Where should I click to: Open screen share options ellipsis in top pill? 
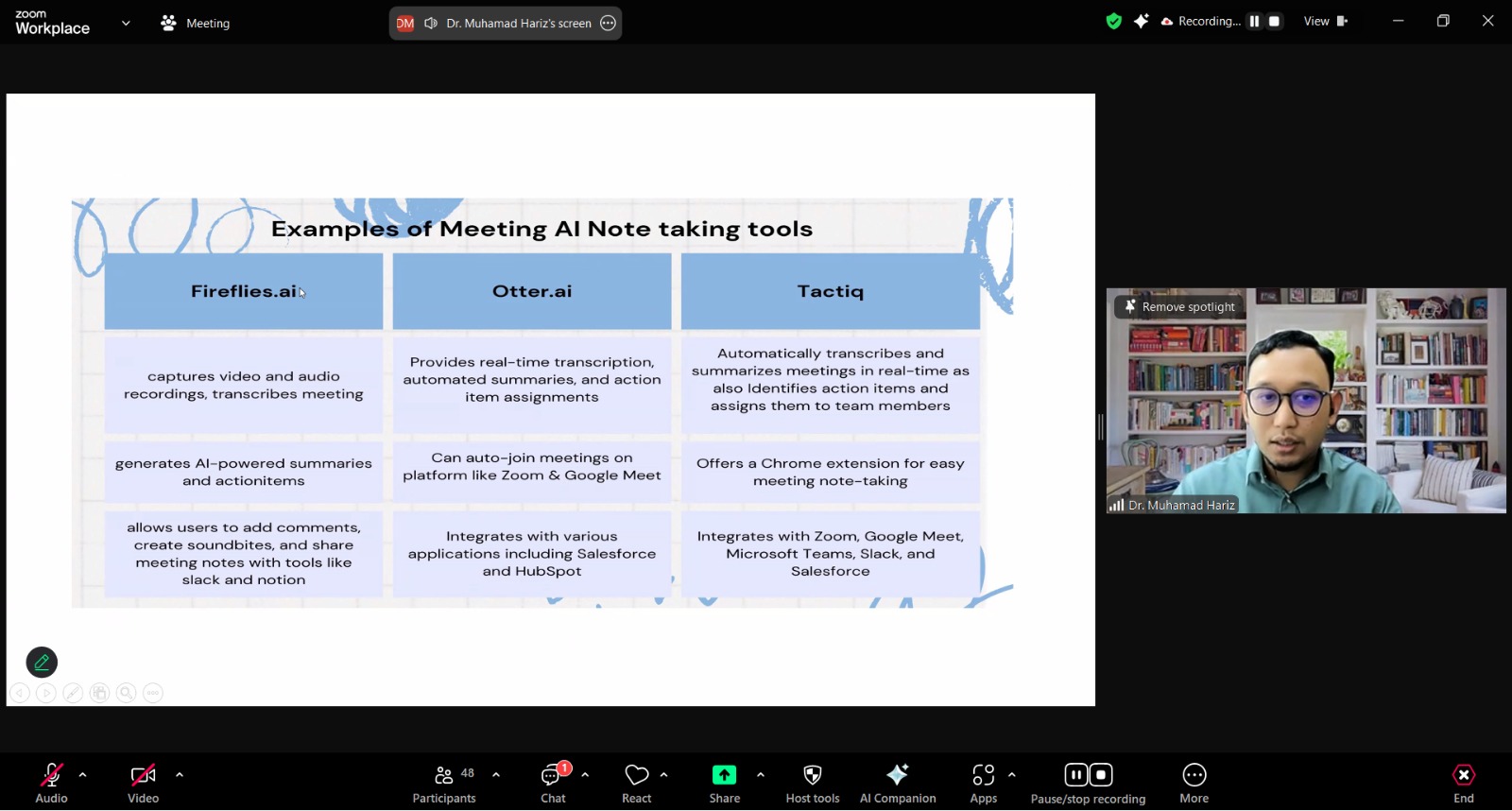(609, 23)
